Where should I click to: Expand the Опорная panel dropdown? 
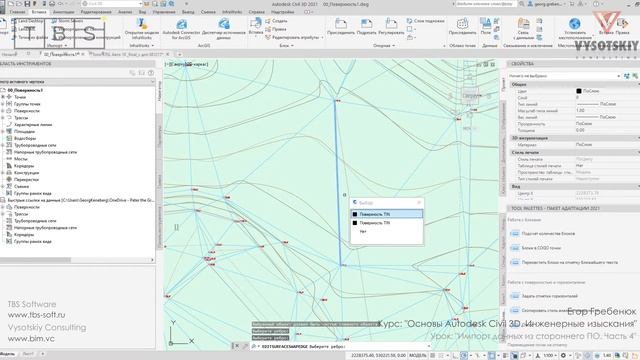point(384,46)
